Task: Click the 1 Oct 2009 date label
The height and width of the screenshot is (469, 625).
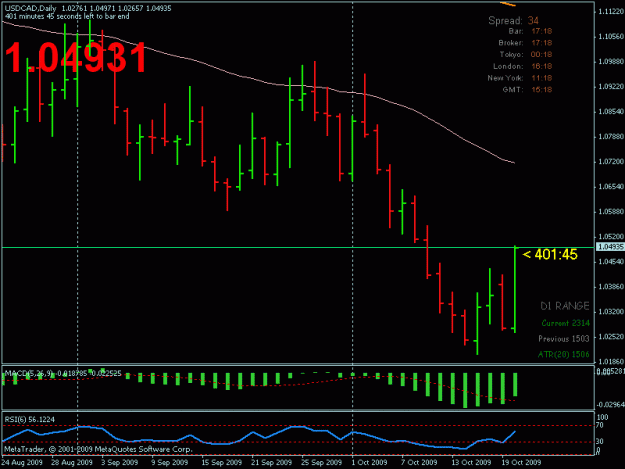Action: pos(369,462)
